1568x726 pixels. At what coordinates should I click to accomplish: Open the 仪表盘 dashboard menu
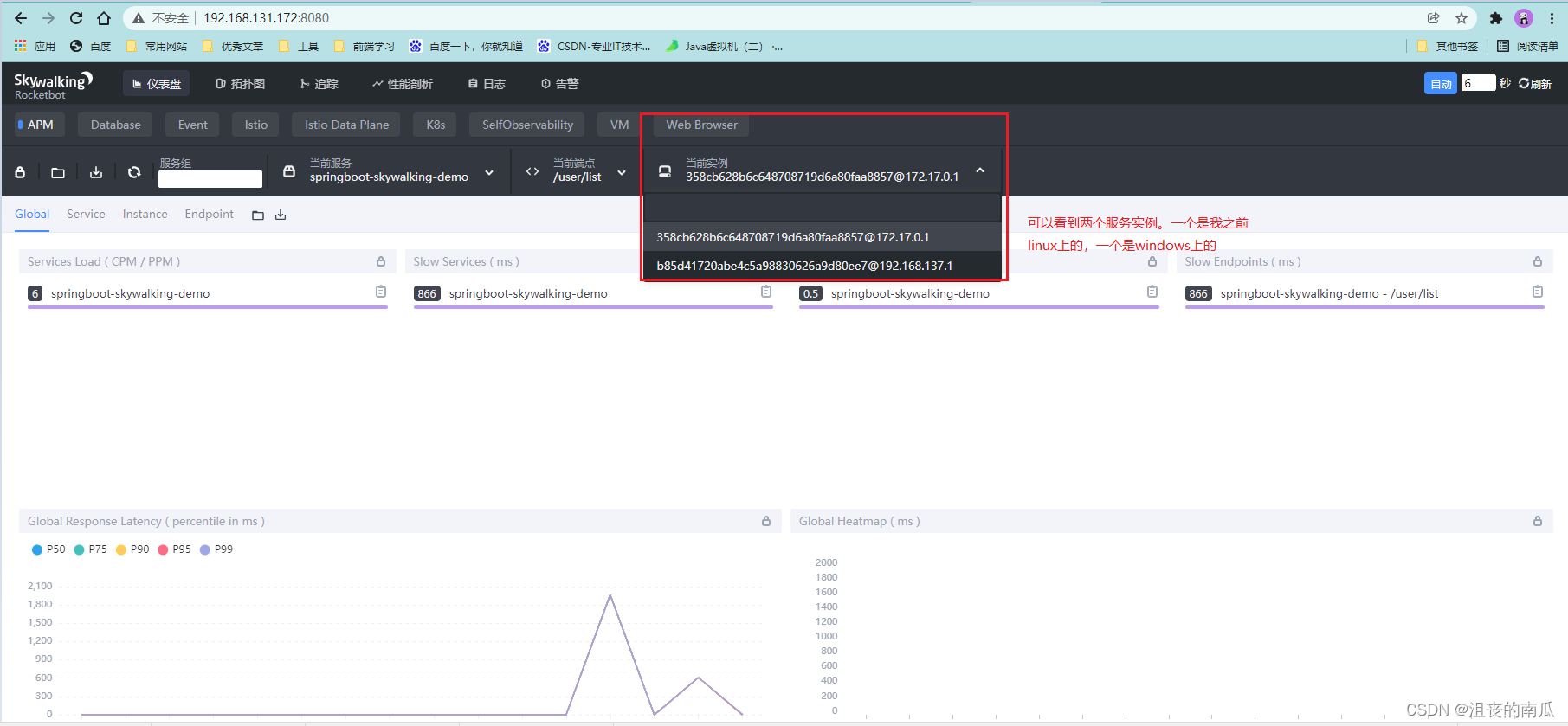coord(157,84)
